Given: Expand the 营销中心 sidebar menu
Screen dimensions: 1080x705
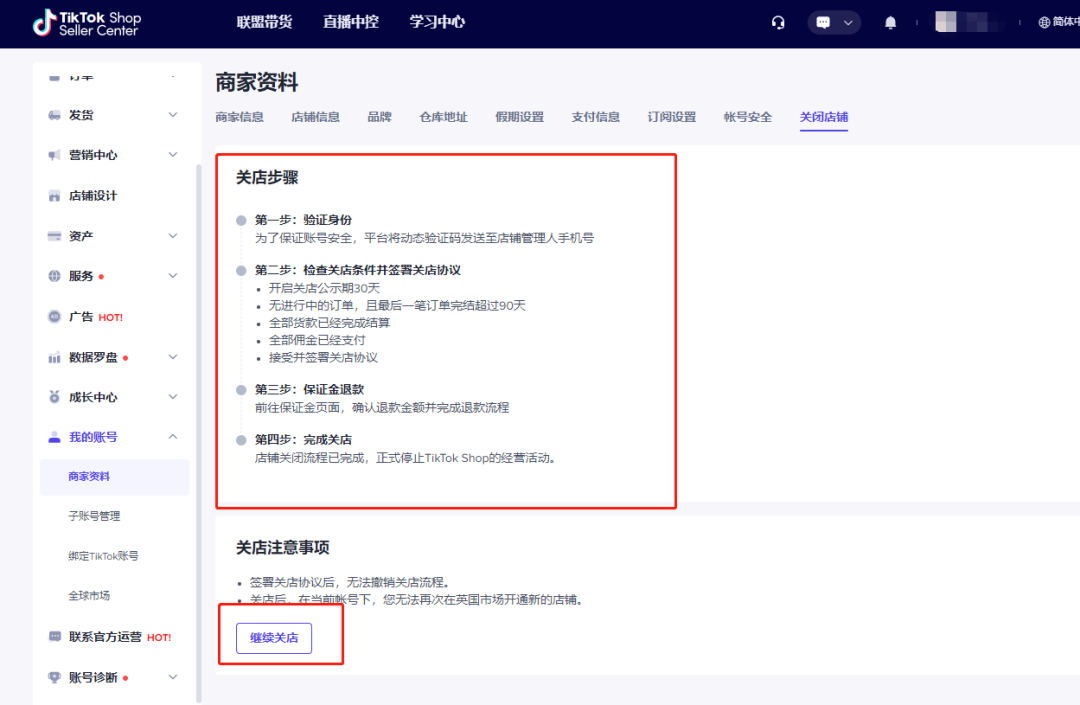Looking at the screenshot, I should (x=173, y=155).
